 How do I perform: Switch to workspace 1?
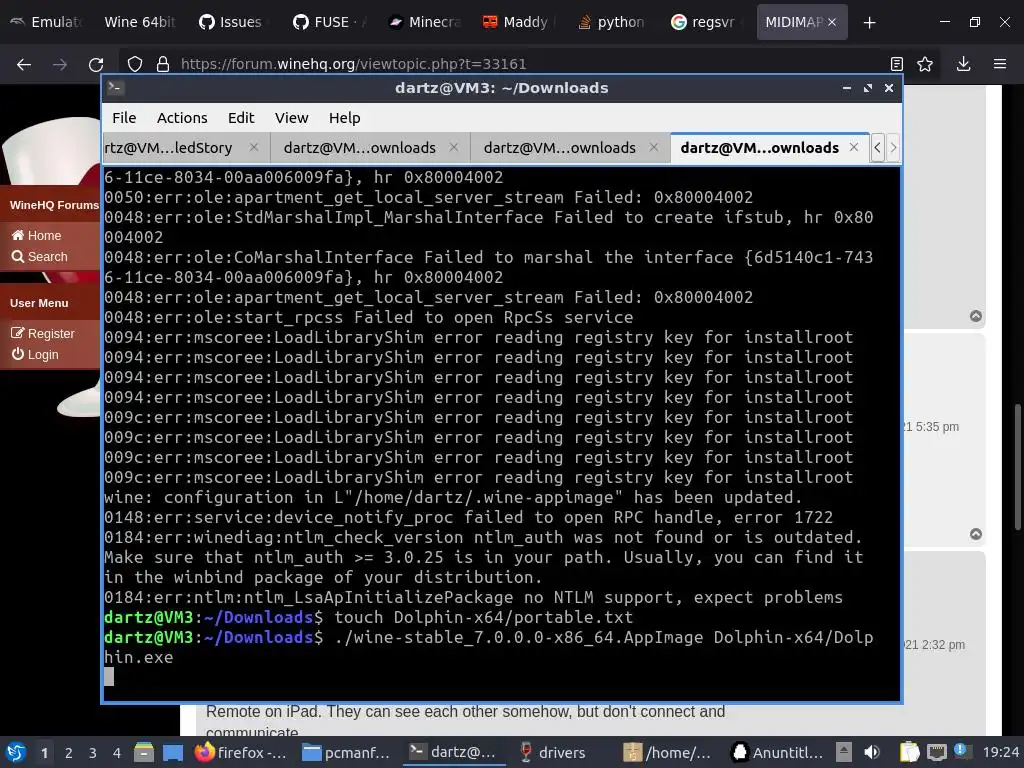point(44,753)
